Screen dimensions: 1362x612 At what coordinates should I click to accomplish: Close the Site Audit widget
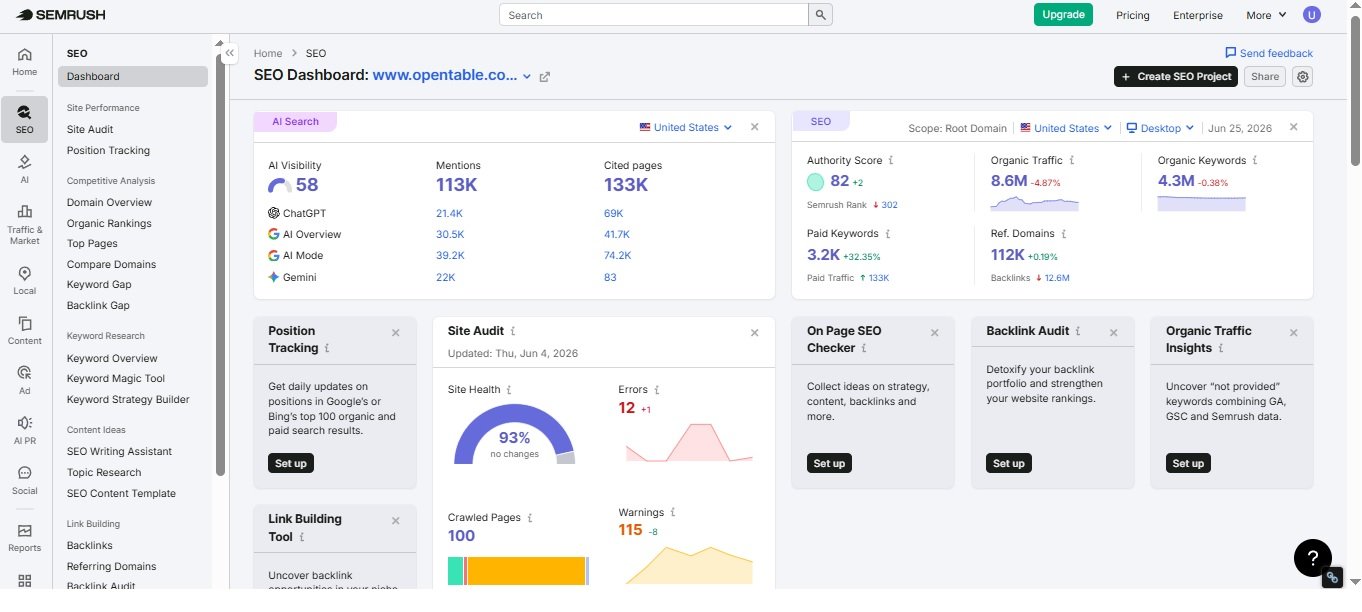point(755,332)
